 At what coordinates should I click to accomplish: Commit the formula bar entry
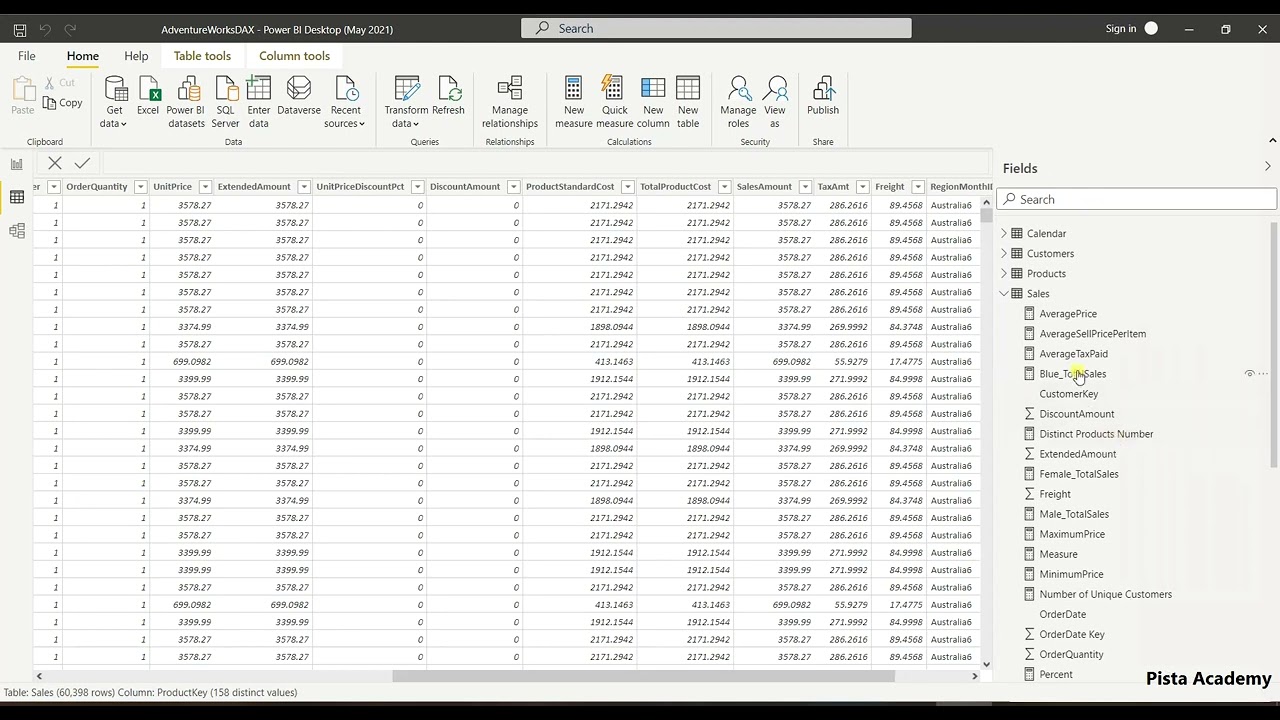[x=82, y=163]
